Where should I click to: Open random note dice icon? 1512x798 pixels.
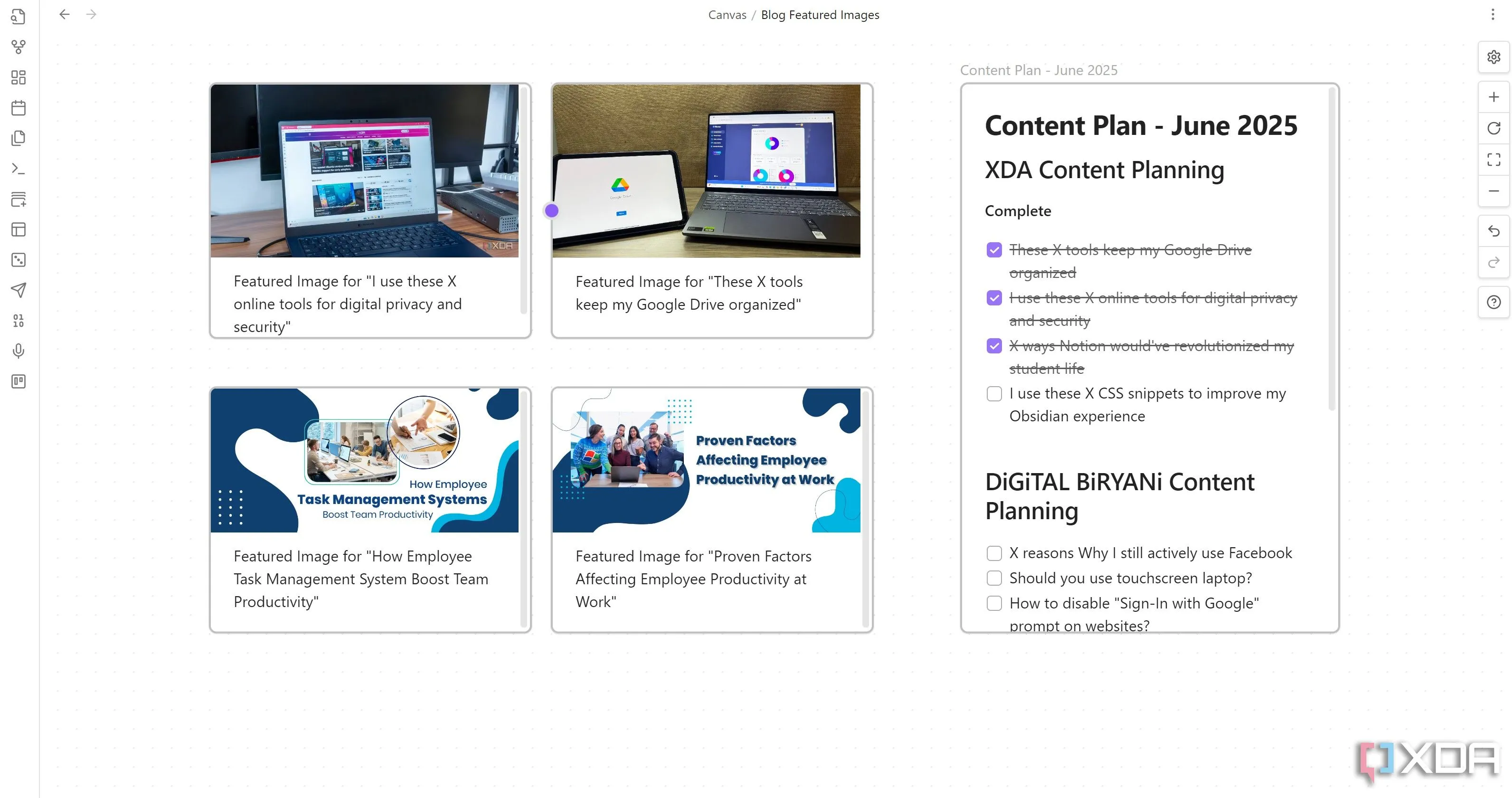pyautogui.click(x=19, y=260)
